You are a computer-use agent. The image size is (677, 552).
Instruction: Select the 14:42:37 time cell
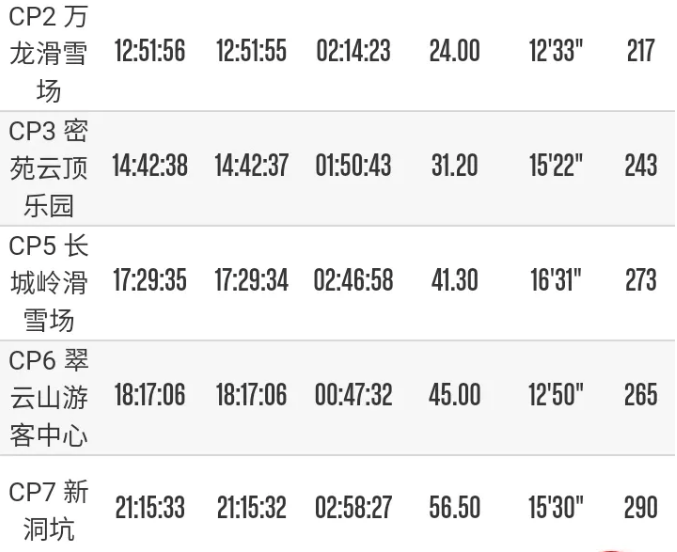point(251,166)
